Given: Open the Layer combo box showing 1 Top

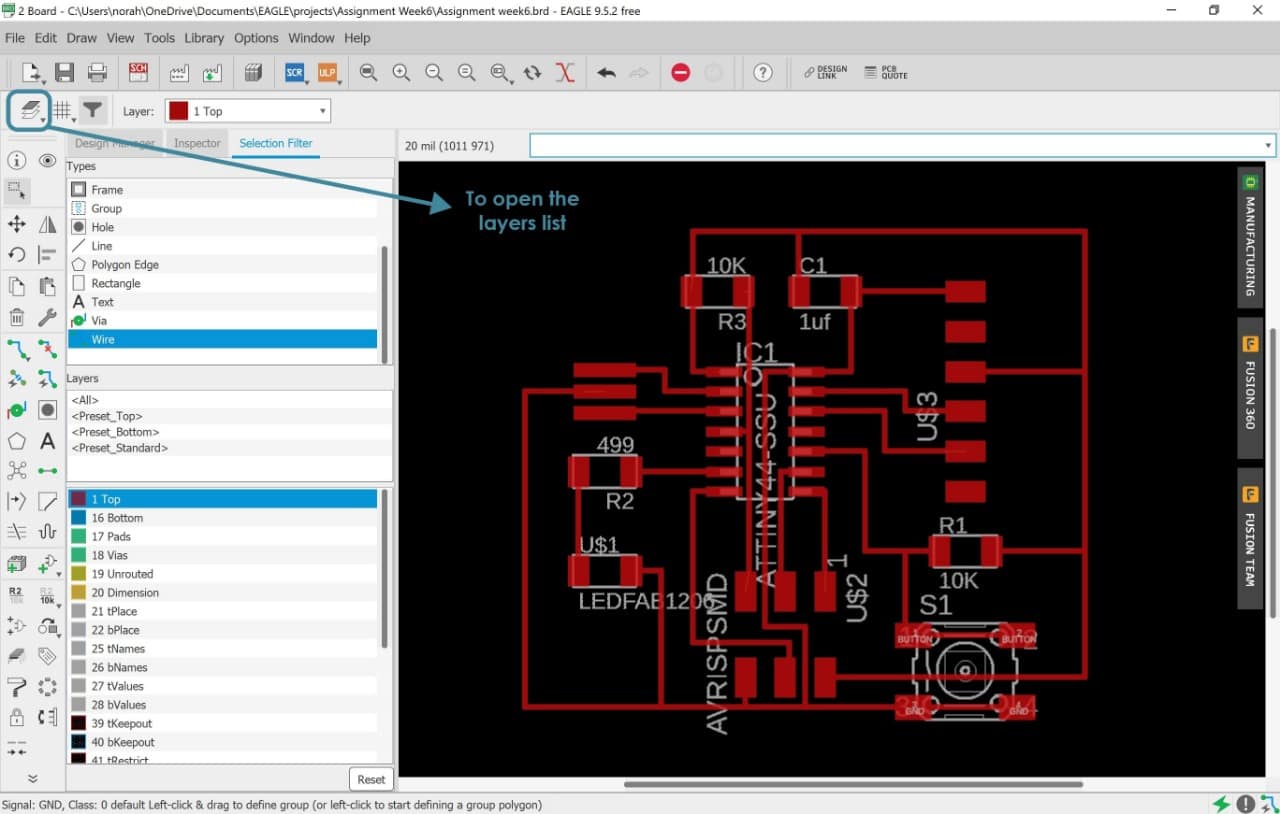Looking at the screenshot, I should [x=248, y=111].
